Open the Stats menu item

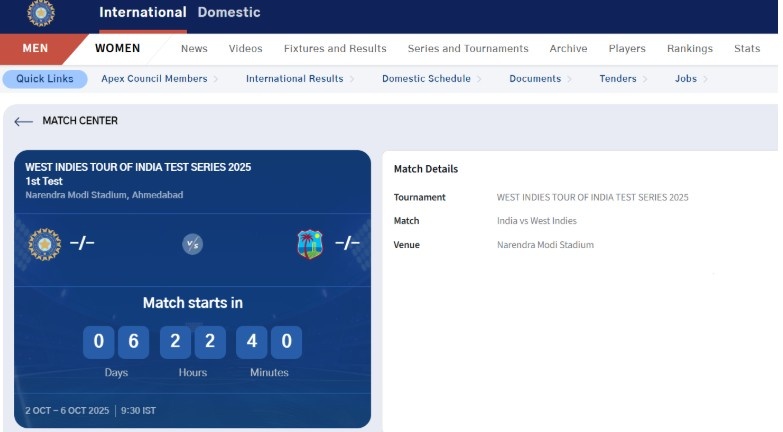point(747,48)
